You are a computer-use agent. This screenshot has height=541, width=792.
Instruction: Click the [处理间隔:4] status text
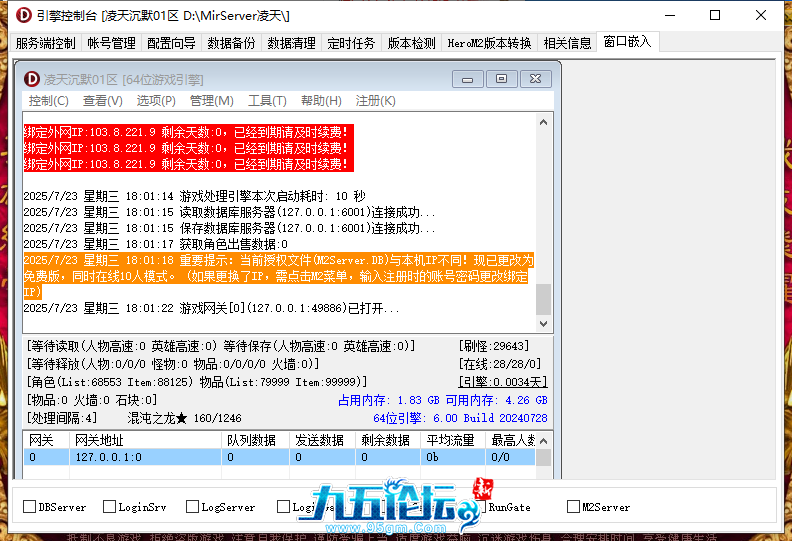click(62, 418)
